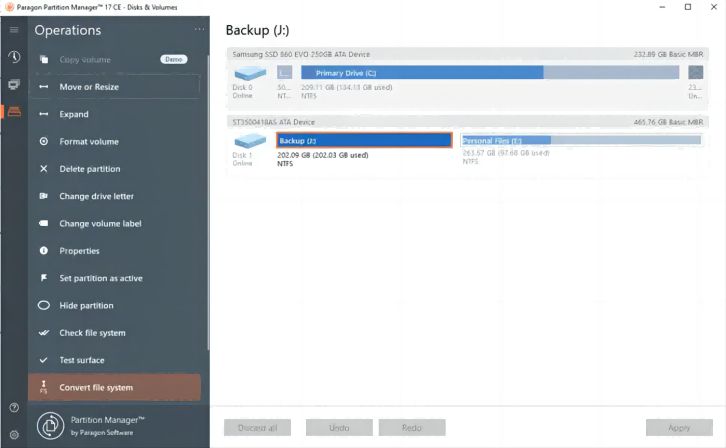The width and height of the screenshot is (726, 448).
Task: Choose Format volume operation
Action: [116, 141]
